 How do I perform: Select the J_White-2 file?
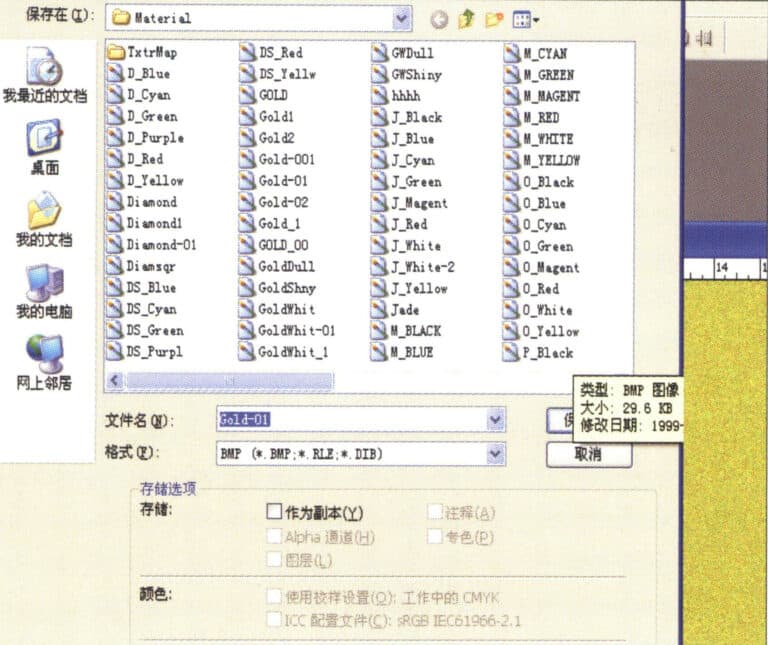(x=413, y=267)
